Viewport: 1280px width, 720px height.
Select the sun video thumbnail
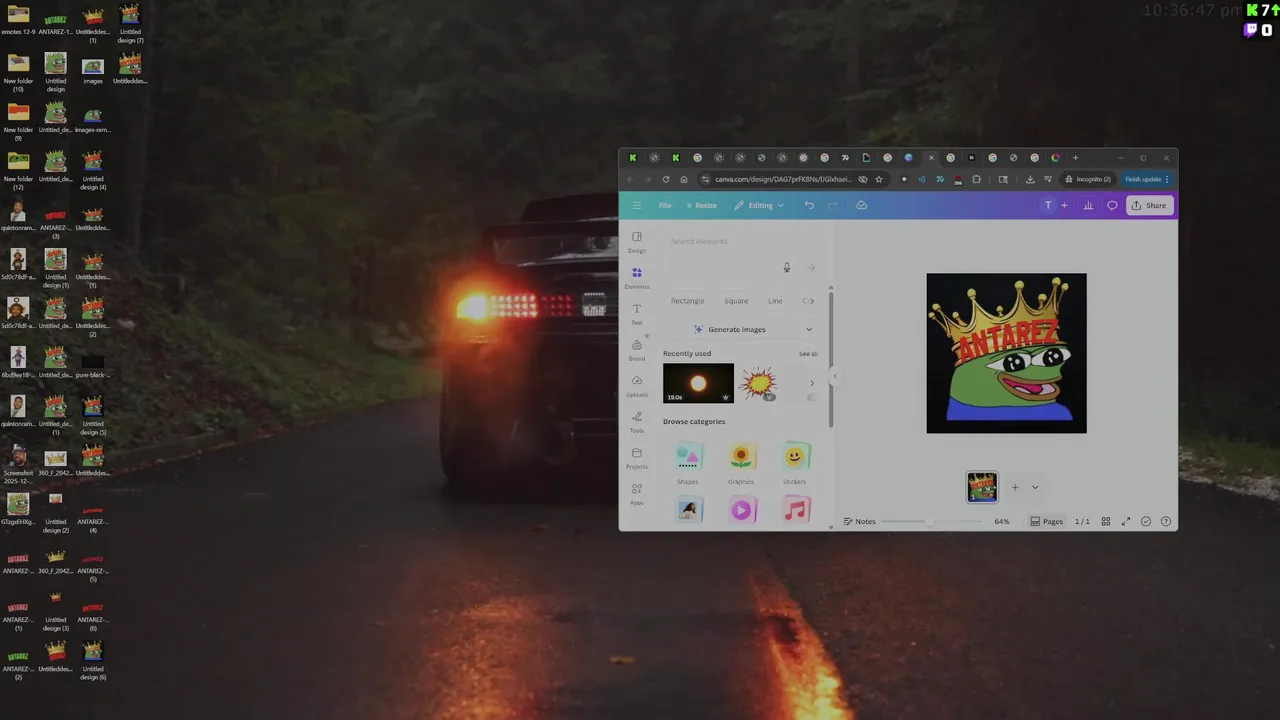(x=698, y=383)
